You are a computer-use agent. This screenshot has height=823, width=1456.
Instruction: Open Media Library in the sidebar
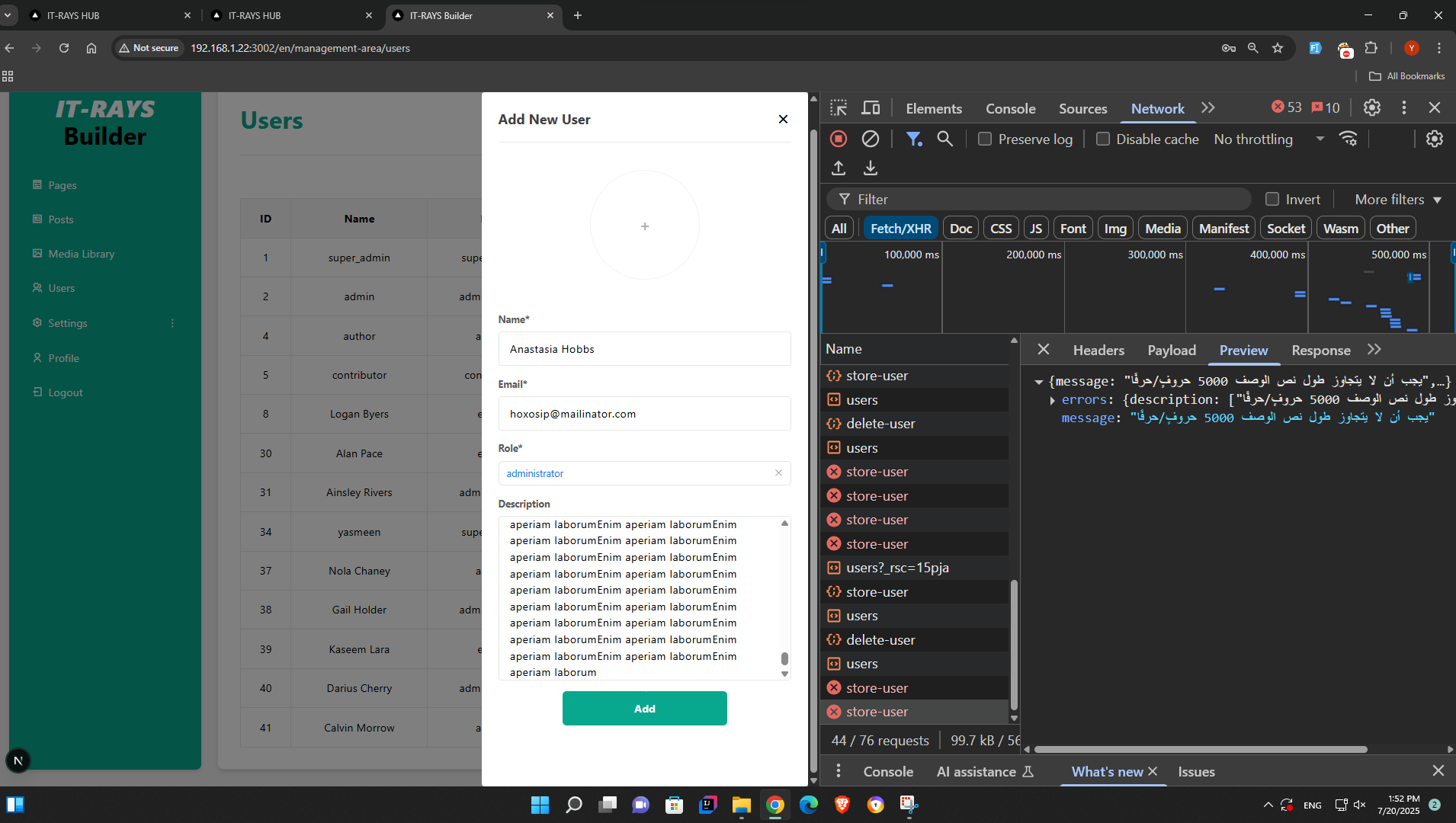(81, 254)
